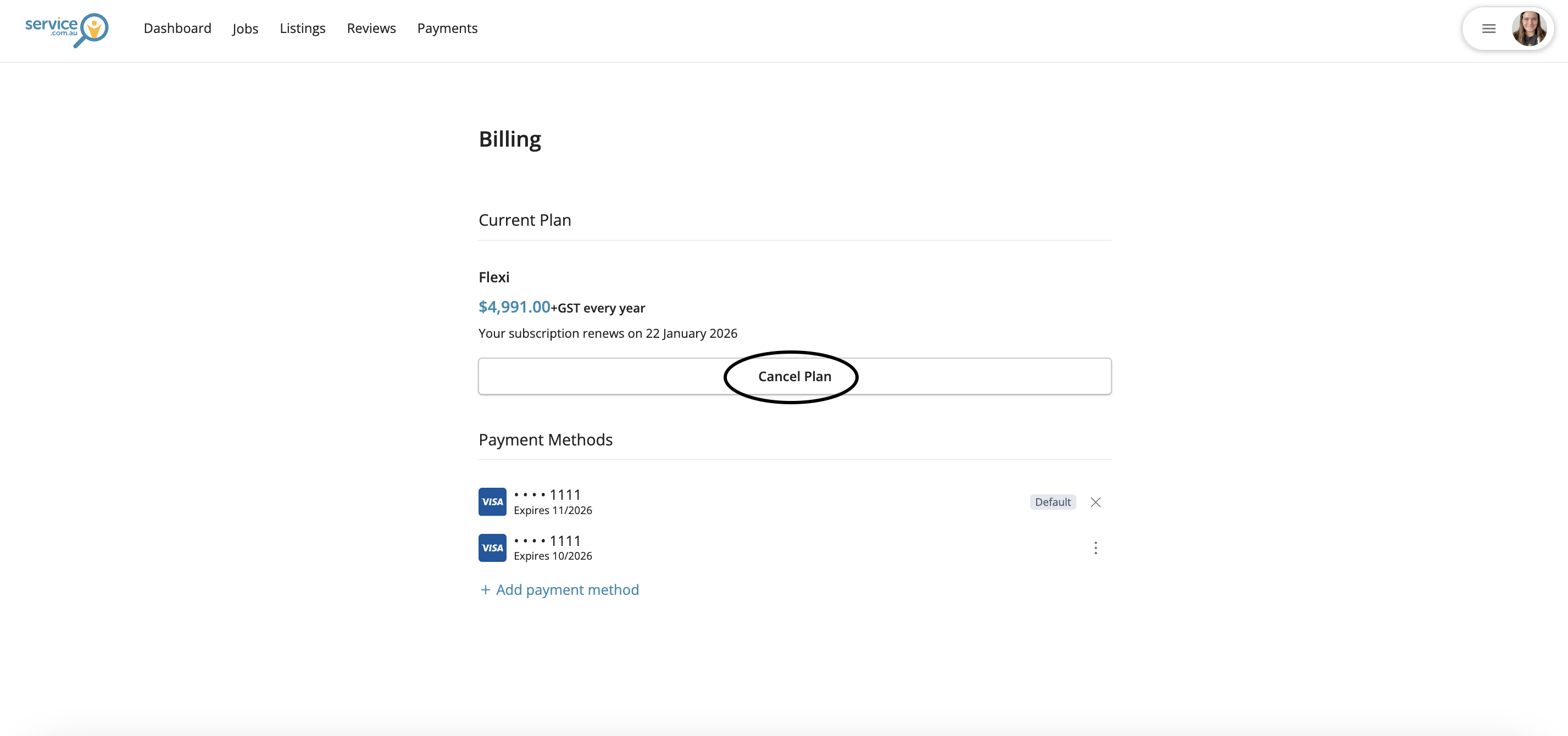The image size is (1568, 736).
Task: Navigate to Listings
Action: coord(302,29)
